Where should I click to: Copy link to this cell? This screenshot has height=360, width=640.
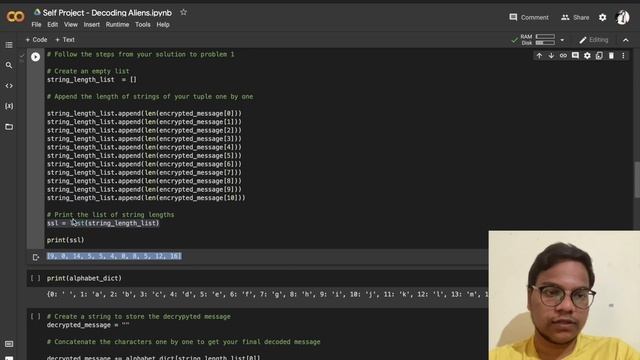[563, 56]
